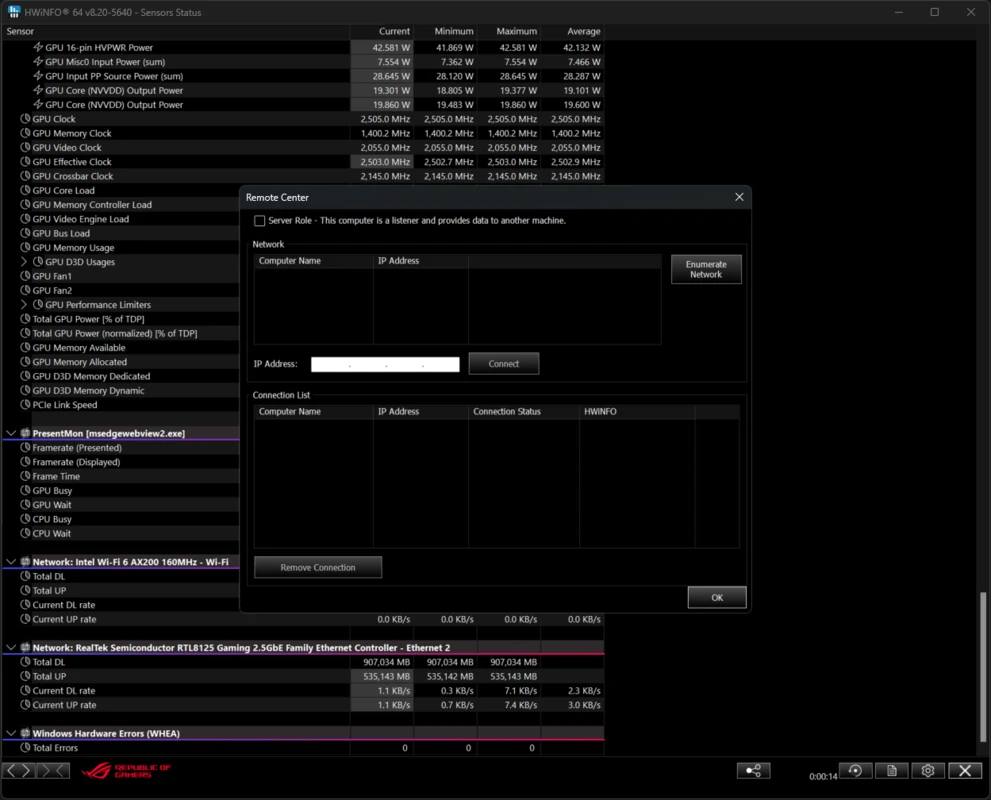Click the Remove Connection button
This screenshot has width=991, height=800.
coord(318,567)
